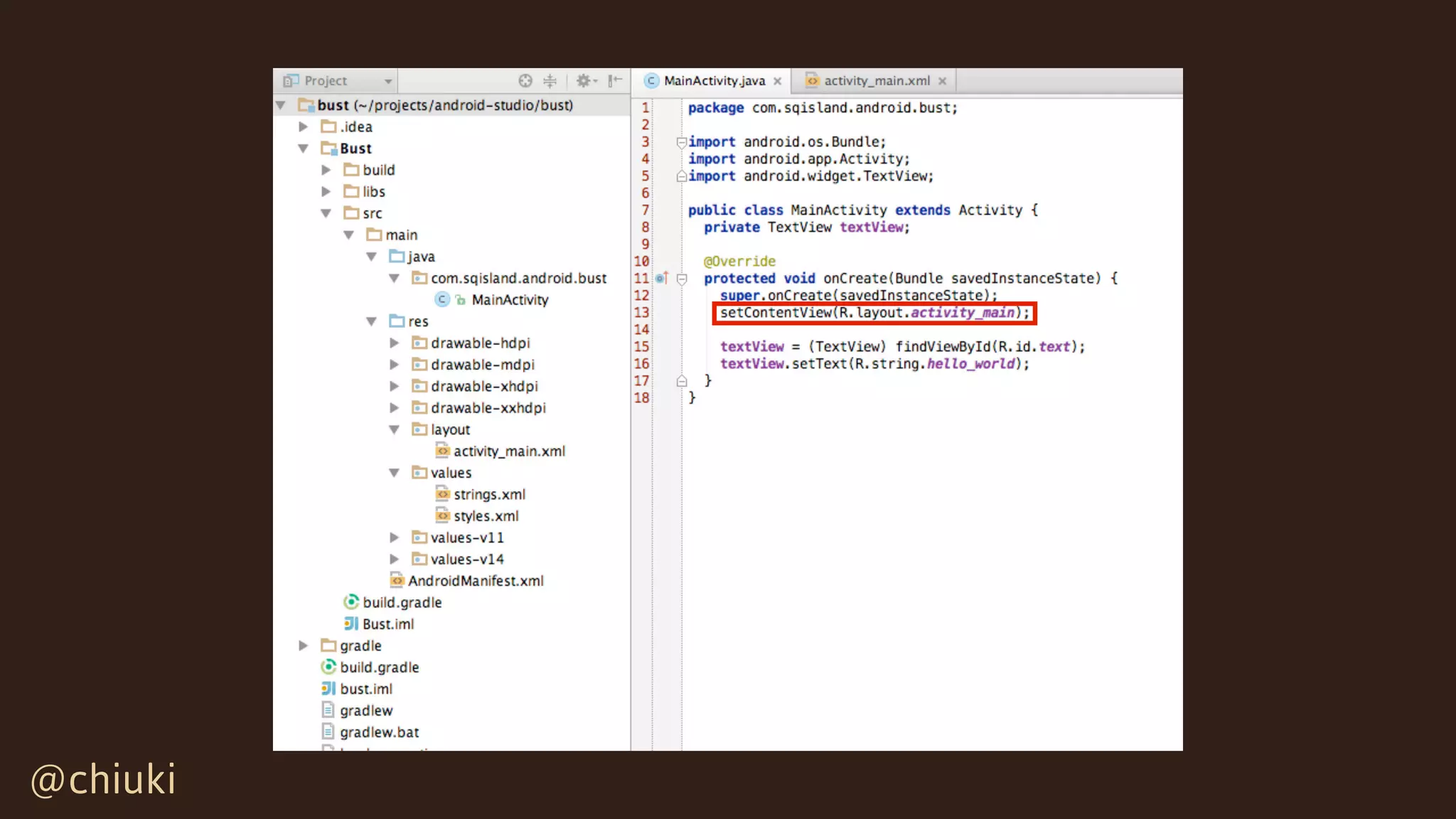This screenshot has width=1456, height=819.
Task: Open the inner Bust module's build.gradle file
Action: pos(402,603)
